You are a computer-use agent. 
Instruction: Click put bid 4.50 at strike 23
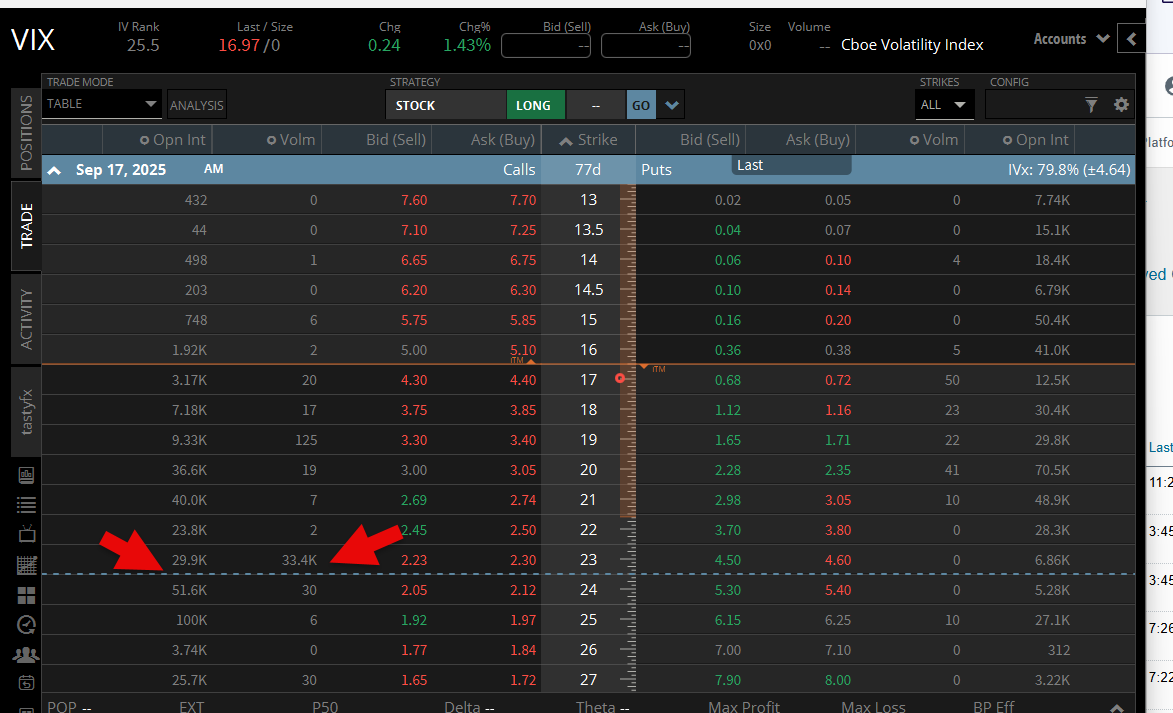pos(727,560)
